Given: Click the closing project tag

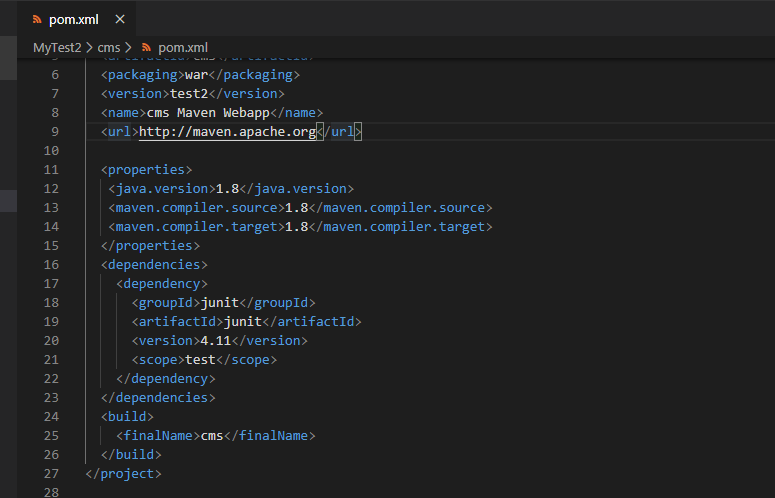Looking at the screenshot, I should 123,473.
